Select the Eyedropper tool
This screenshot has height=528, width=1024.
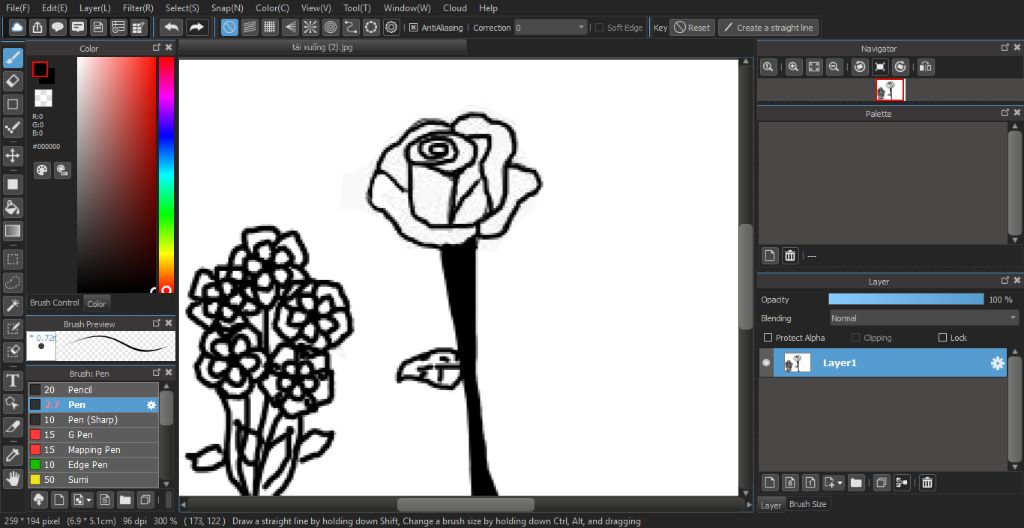point(12,455)
